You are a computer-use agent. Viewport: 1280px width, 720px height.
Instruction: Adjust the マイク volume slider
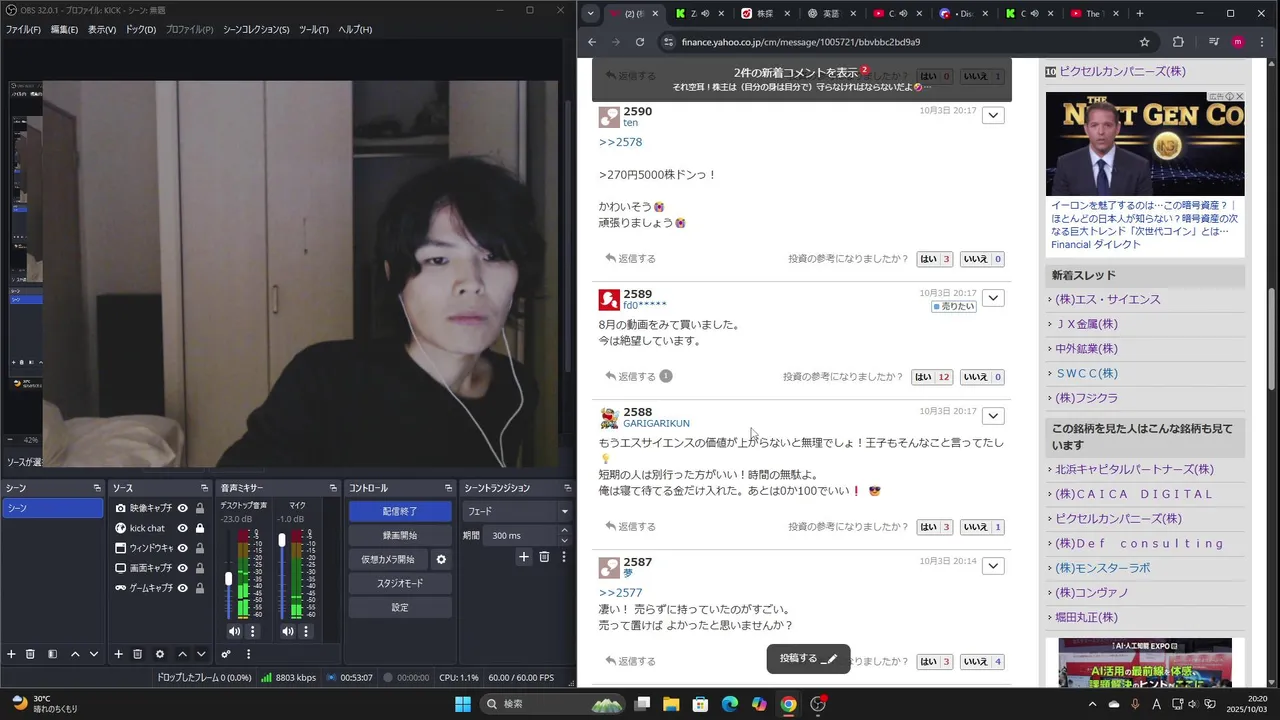pyautogui.click(x=282, y=539)
